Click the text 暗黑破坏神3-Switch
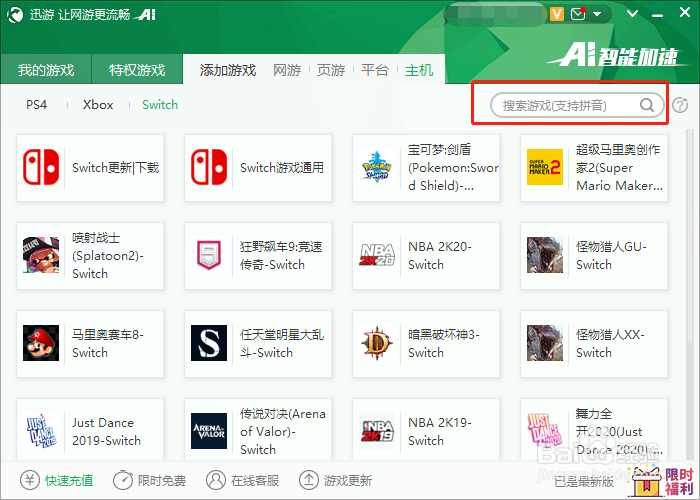Image resolution: width=700 pixels, height=500 pixels. tap(444, 343)
